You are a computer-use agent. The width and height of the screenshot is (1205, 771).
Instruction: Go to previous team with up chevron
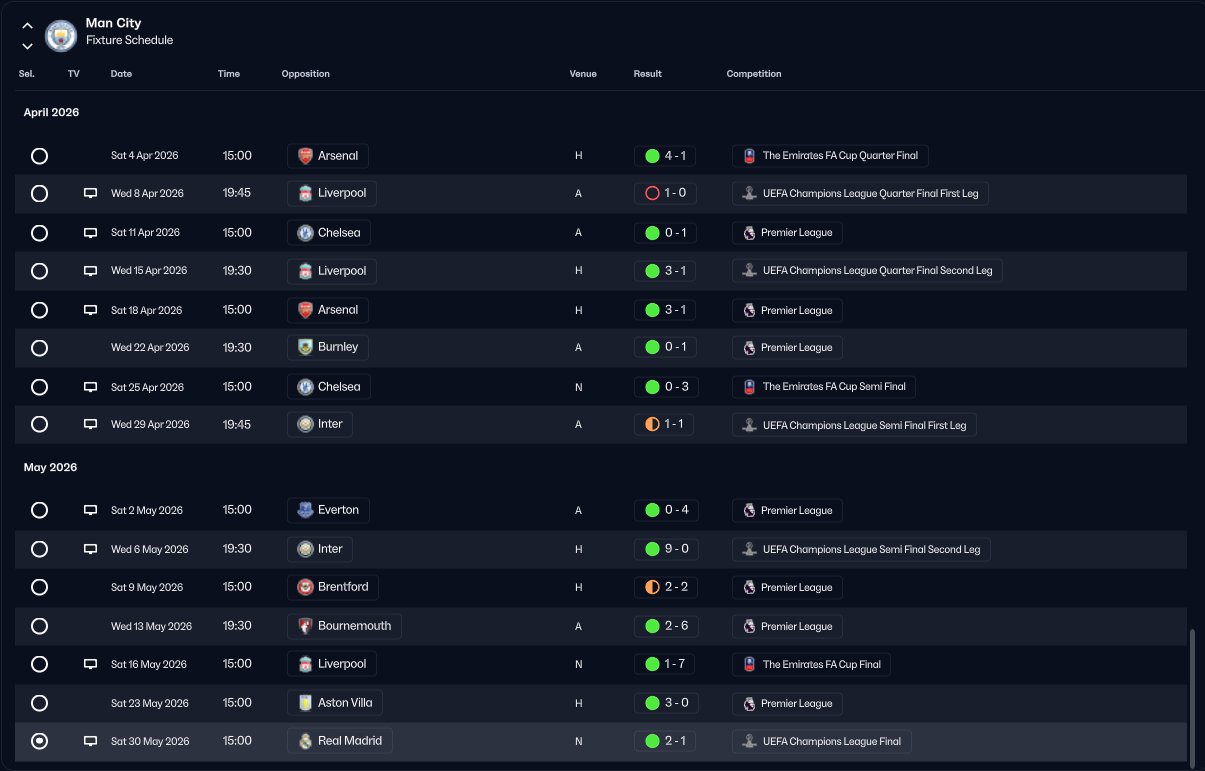click(27, 26)
